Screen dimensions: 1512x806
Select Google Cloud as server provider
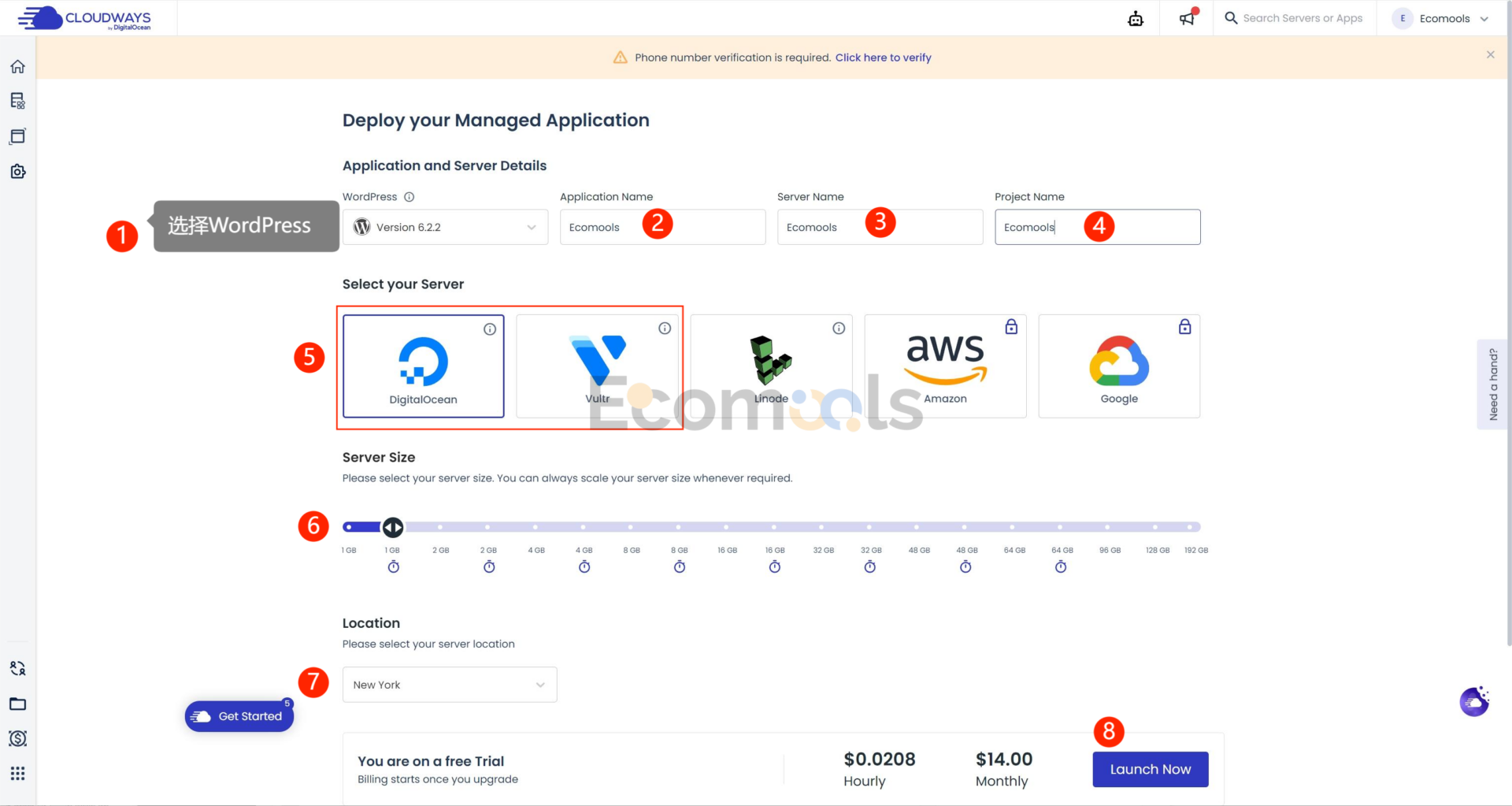1119,366
